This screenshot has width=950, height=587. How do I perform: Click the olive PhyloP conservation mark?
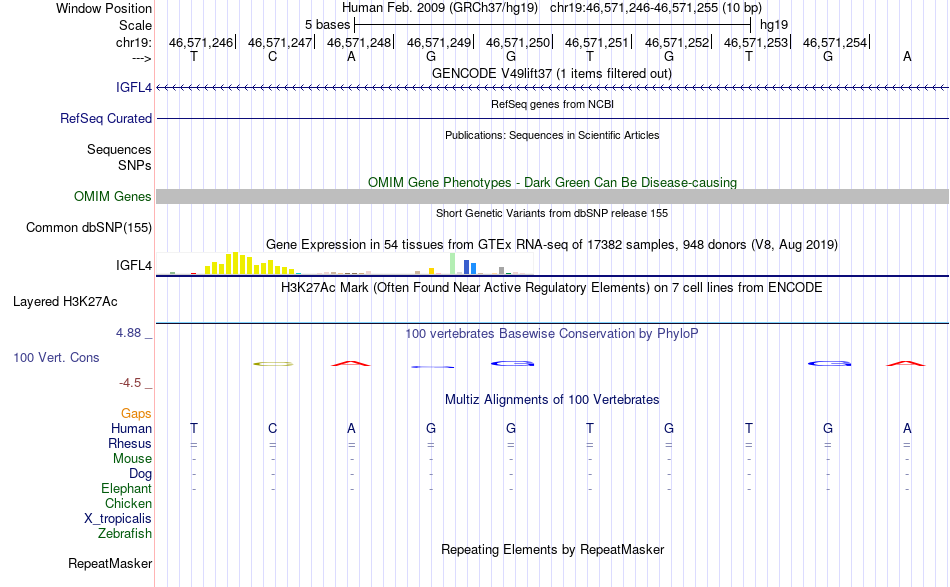273,364
